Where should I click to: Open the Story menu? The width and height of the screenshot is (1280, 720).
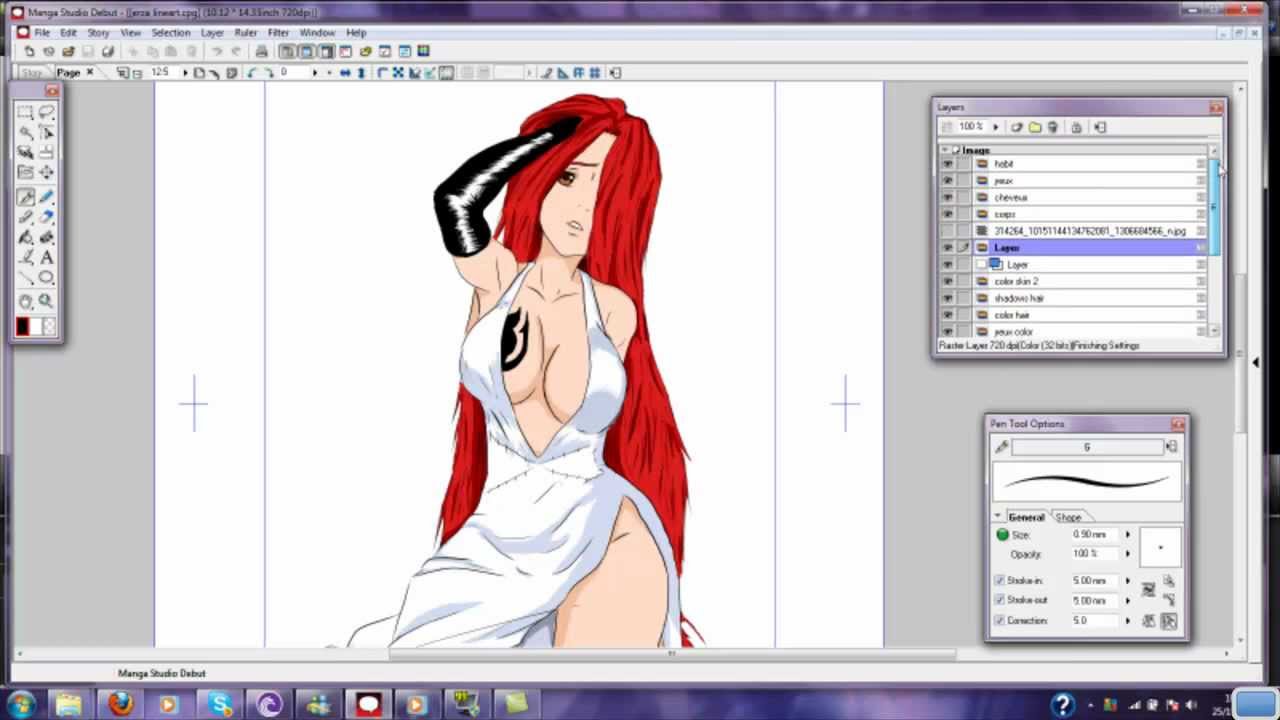click(x=98, y=32)
